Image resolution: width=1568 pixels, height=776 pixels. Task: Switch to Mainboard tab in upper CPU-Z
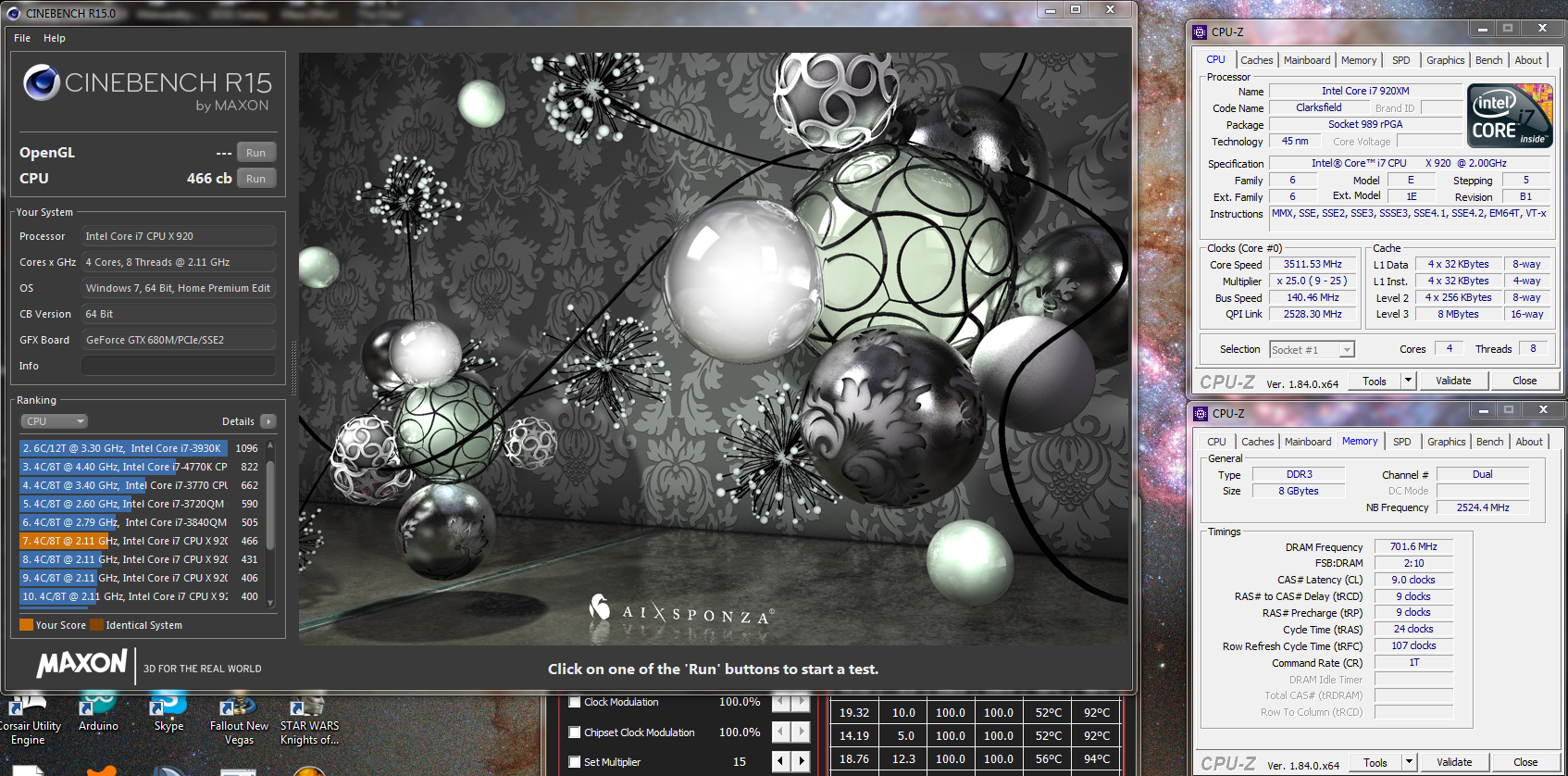pos(1307,60)
